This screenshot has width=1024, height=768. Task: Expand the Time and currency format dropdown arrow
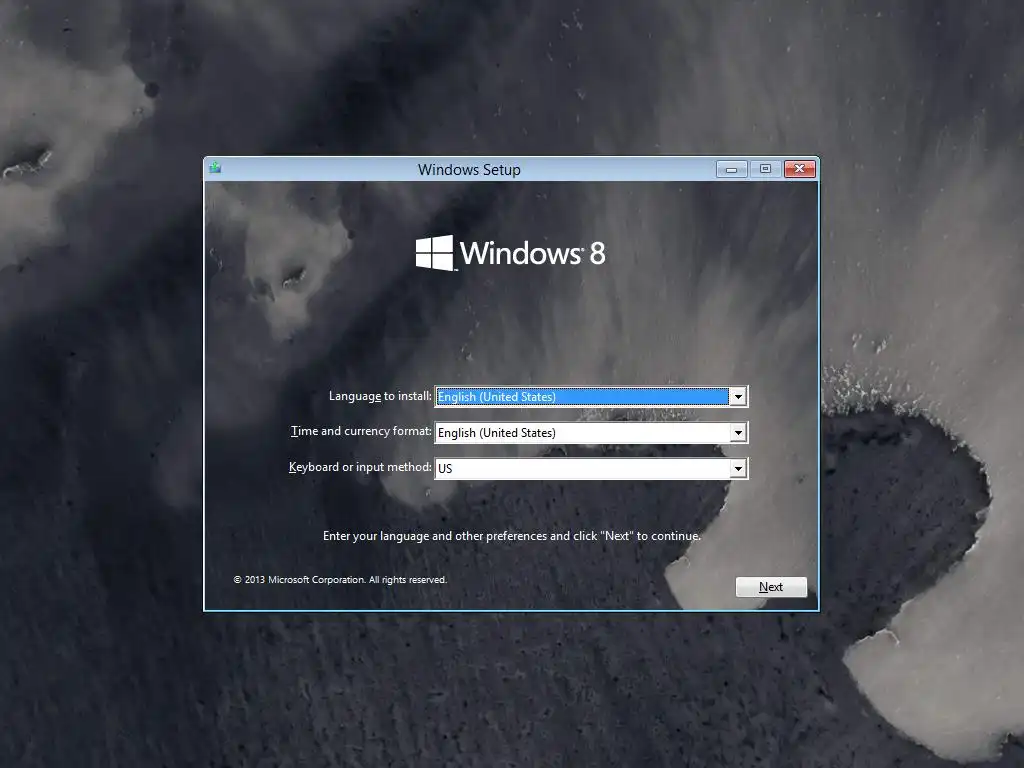[x=738, y=432]
